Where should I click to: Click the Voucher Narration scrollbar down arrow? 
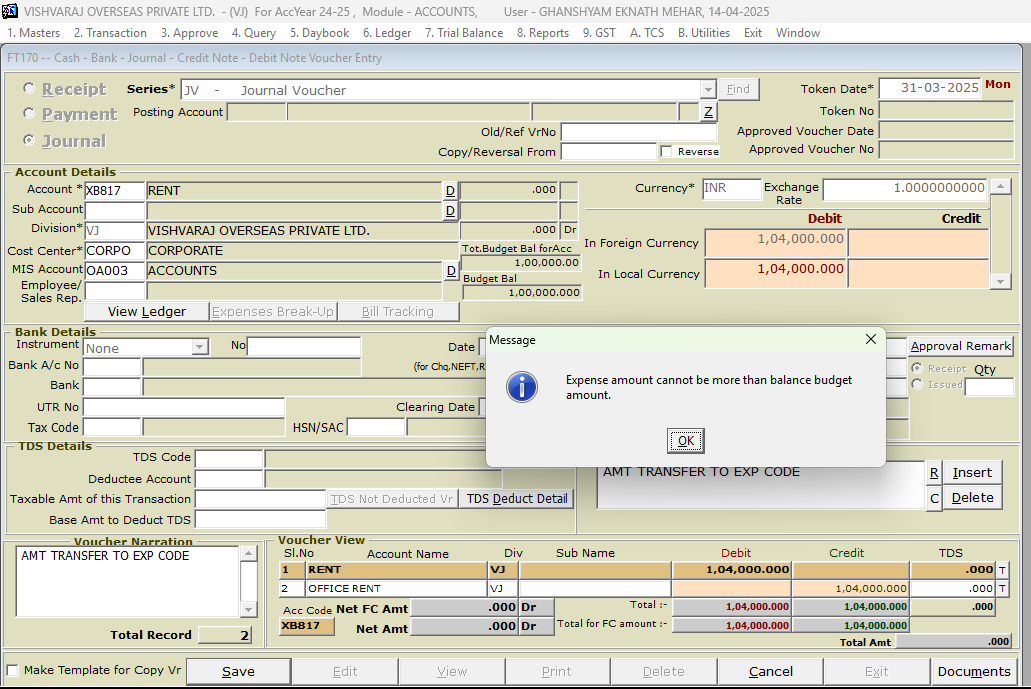click(x=250, y=610)
